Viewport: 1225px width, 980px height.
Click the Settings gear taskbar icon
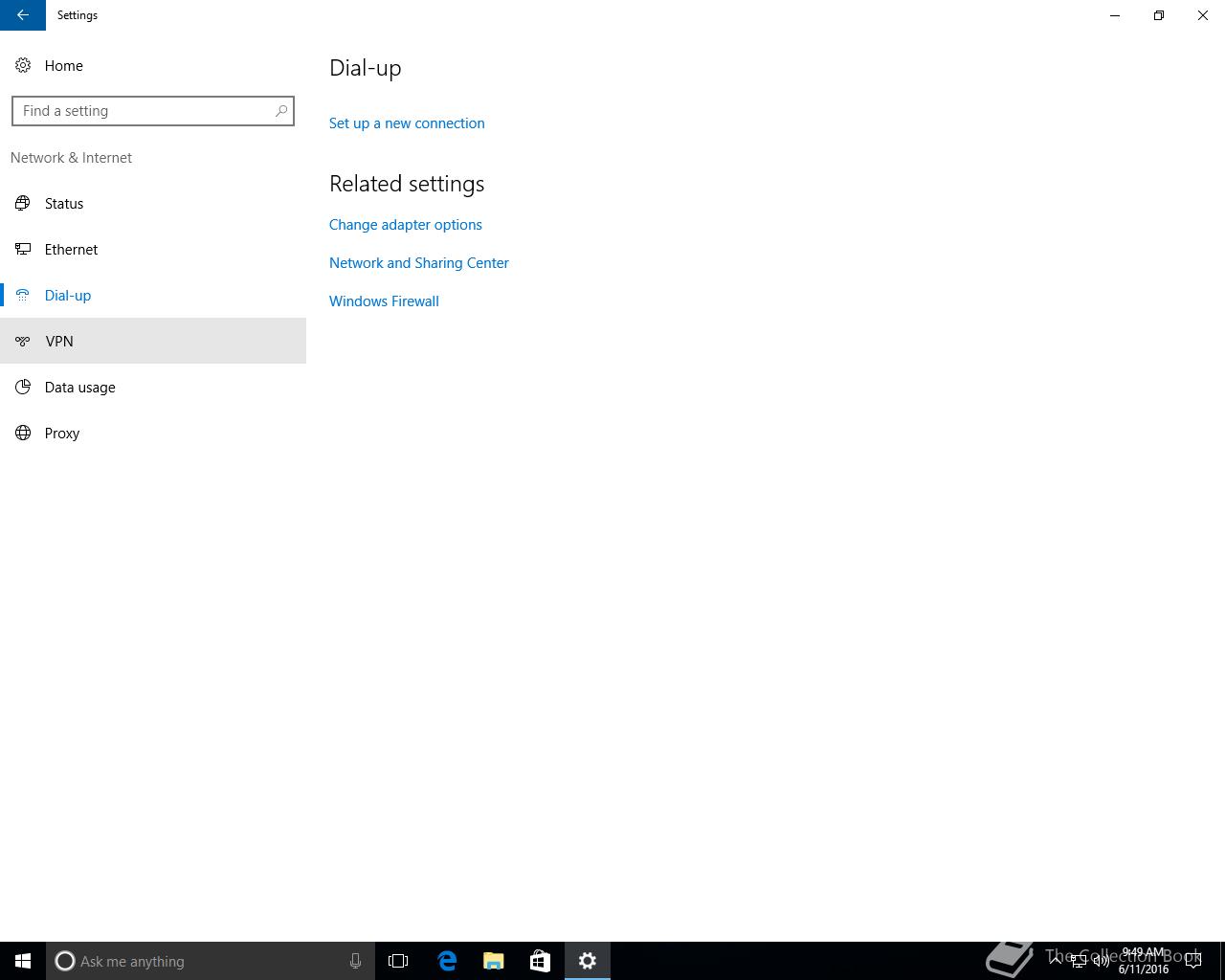[x=588, y=961]
